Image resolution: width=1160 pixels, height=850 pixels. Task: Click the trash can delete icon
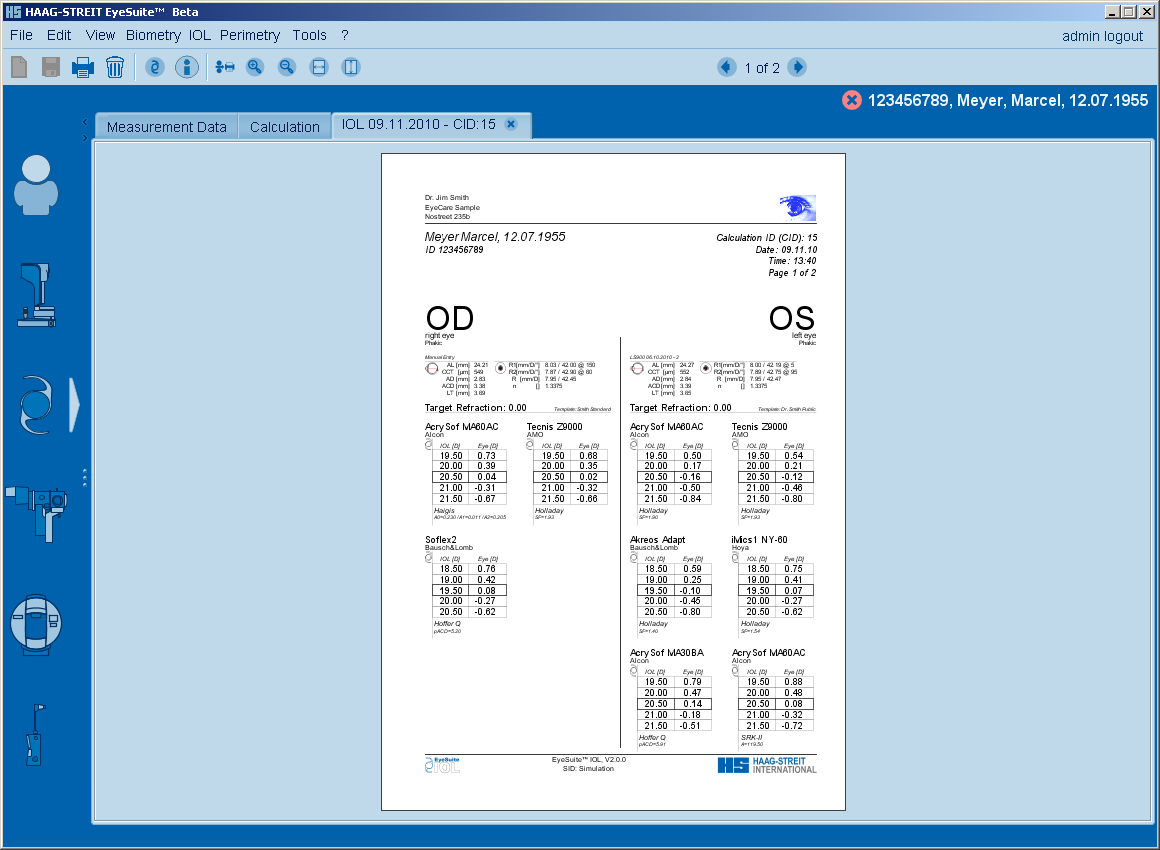pyautogui.click(x=115, y=67)
